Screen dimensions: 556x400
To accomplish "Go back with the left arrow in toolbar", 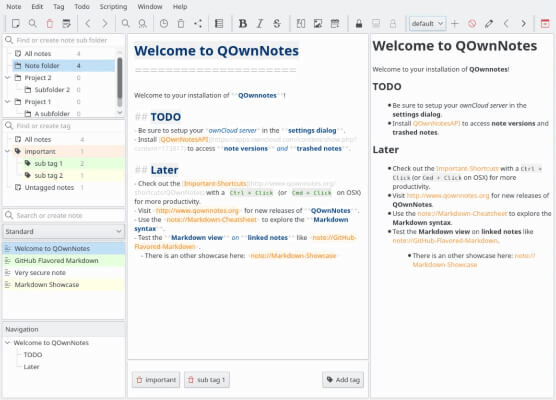I will pyautogui.click(x=88, y=24).
